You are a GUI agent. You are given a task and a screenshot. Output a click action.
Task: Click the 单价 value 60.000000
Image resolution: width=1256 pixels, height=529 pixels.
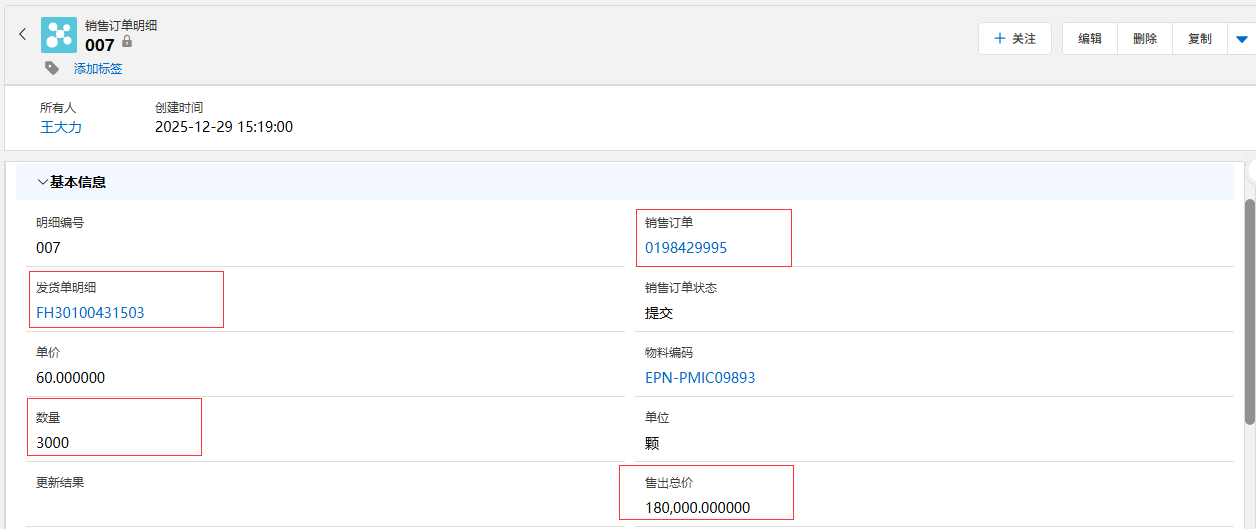(x=70, y=378)
